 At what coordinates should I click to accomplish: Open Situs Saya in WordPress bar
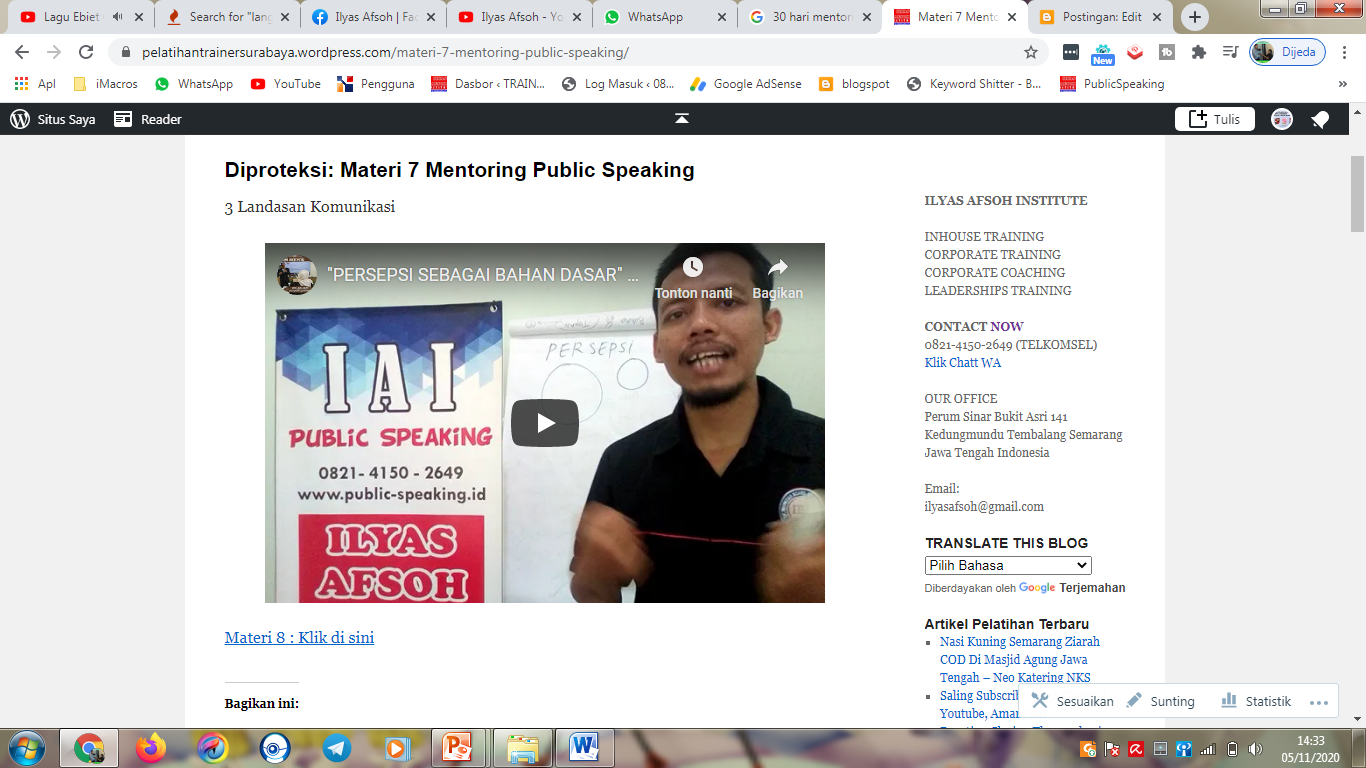[x=53, y=119]
